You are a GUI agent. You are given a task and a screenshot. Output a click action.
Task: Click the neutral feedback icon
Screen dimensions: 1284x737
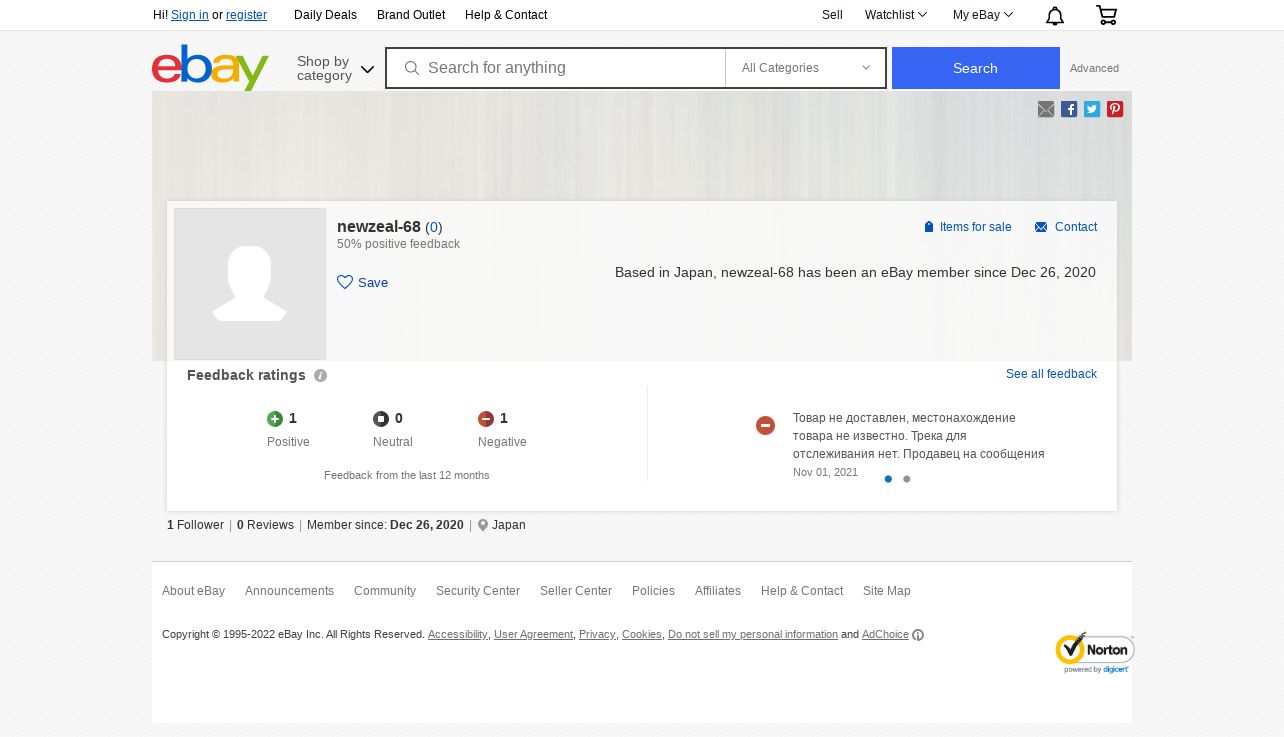[381, 419]
